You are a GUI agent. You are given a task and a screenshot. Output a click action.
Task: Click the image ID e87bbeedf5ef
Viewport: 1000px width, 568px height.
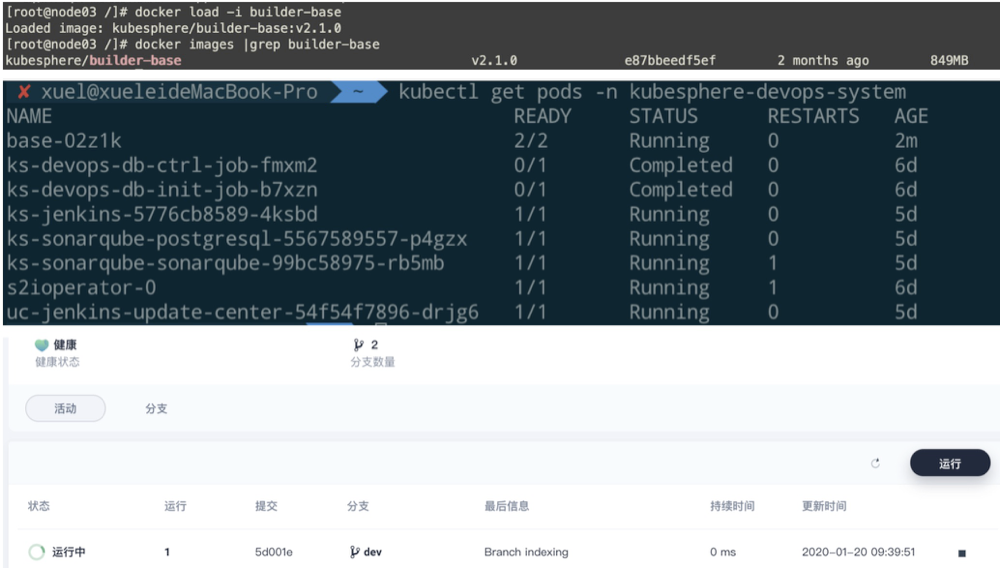(670, 61)
